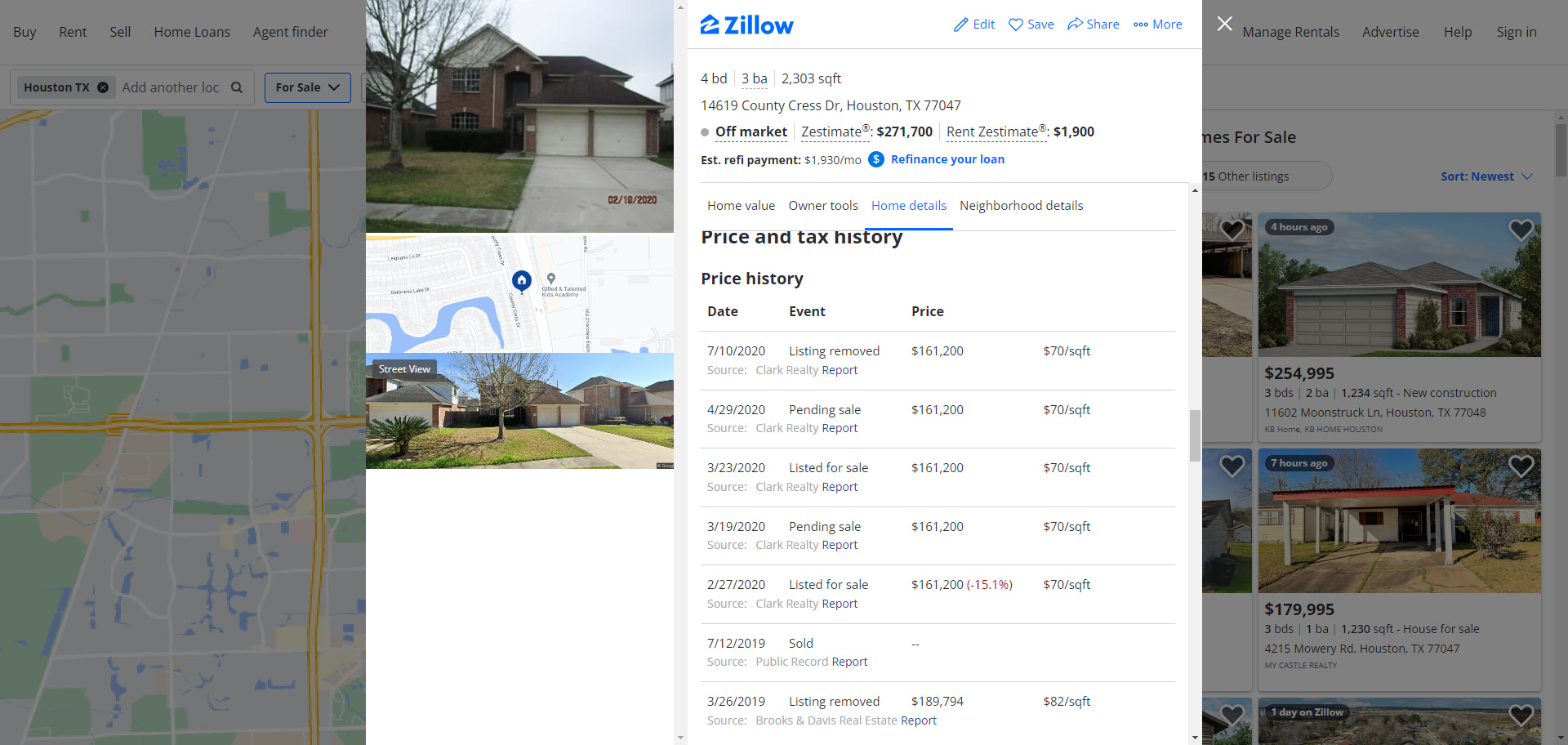The height and width of the screenshot is (745, 1568).
Task: Click the details panel scrollbar thumb
Action: point(1195,435)
